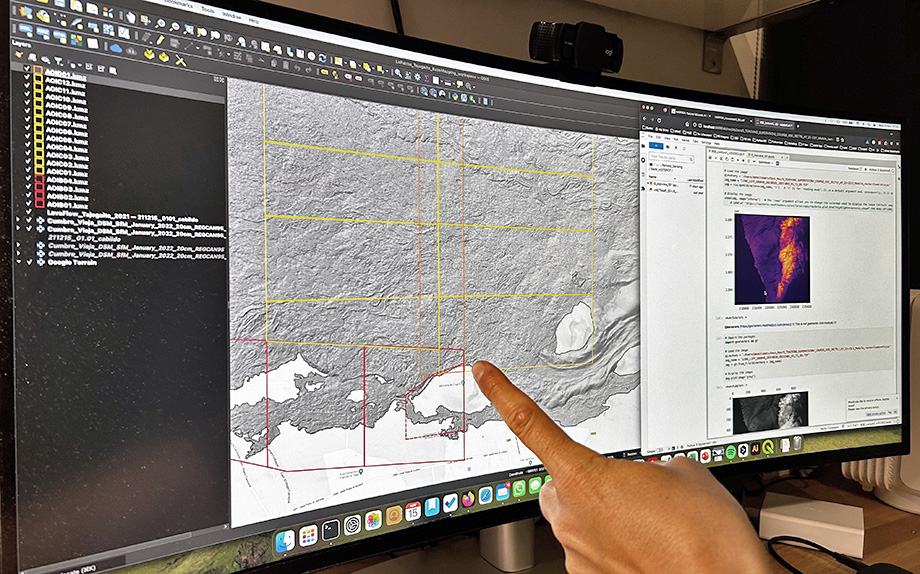This screenshot has width=920, height=574.
Task: Select the AOIC11.kmz layer name
Action: (66, 93)
